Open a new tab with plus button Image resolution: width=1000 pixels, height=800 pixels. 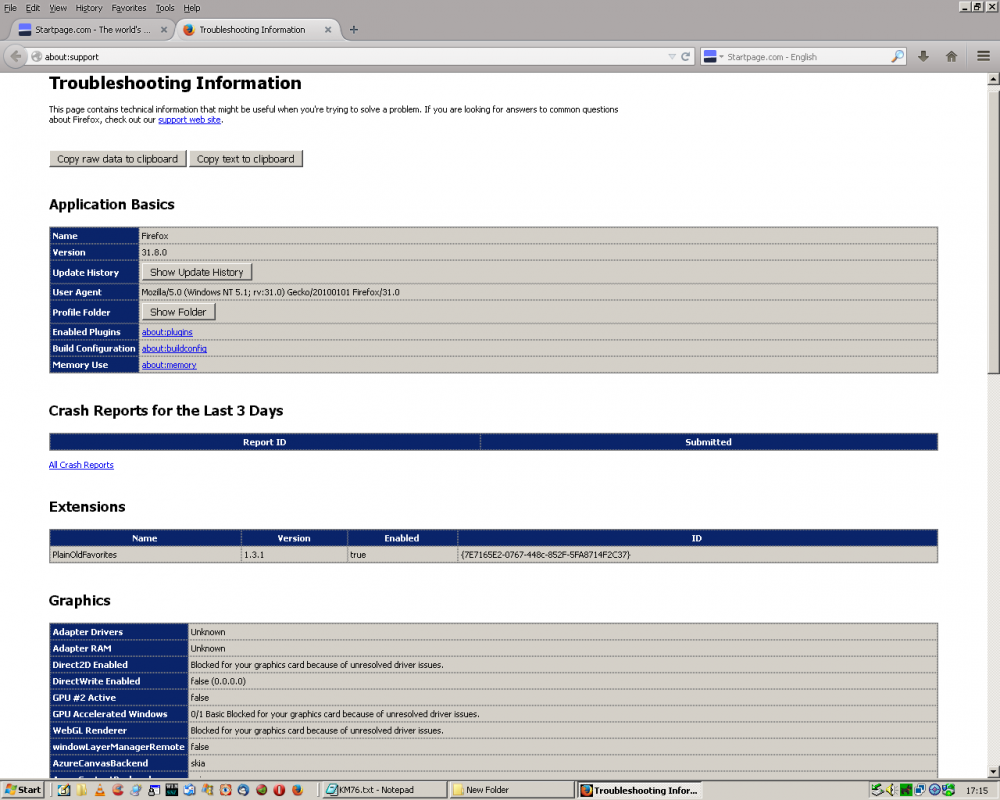point(354,30)
